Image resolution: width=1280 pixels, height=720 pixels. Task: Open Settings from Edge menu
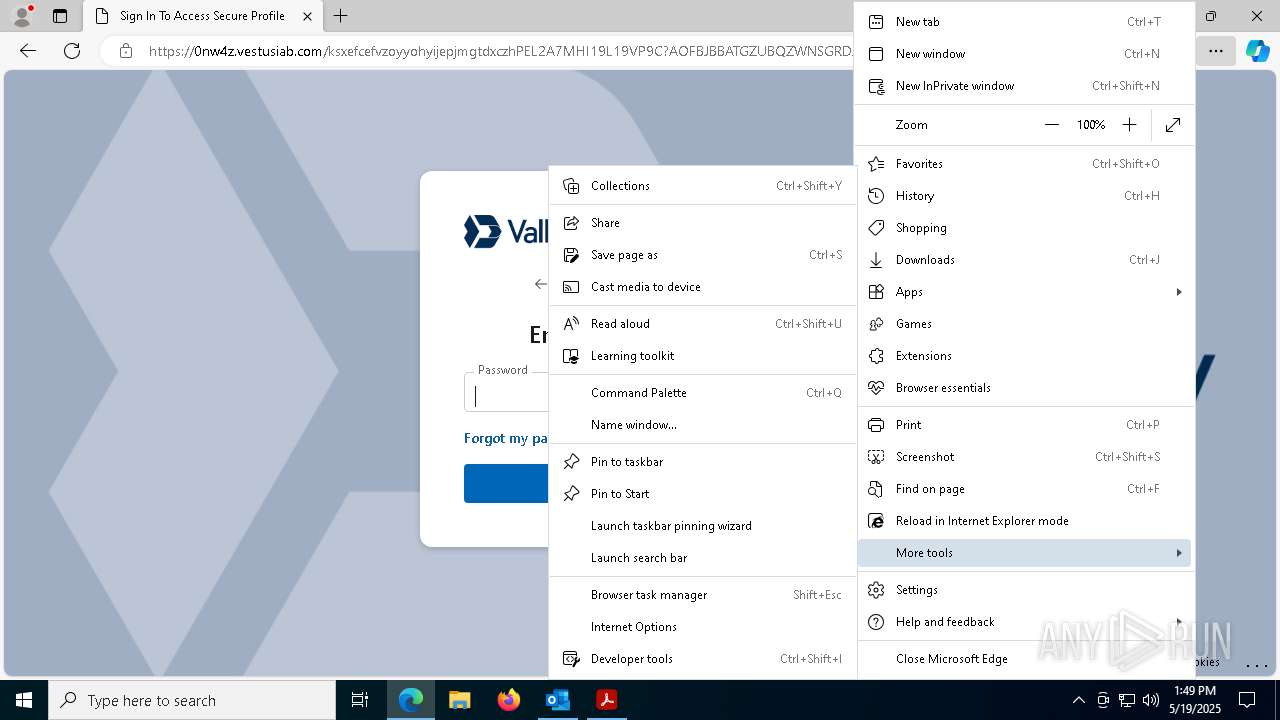pyautogui.click(x=1025, y=590)
